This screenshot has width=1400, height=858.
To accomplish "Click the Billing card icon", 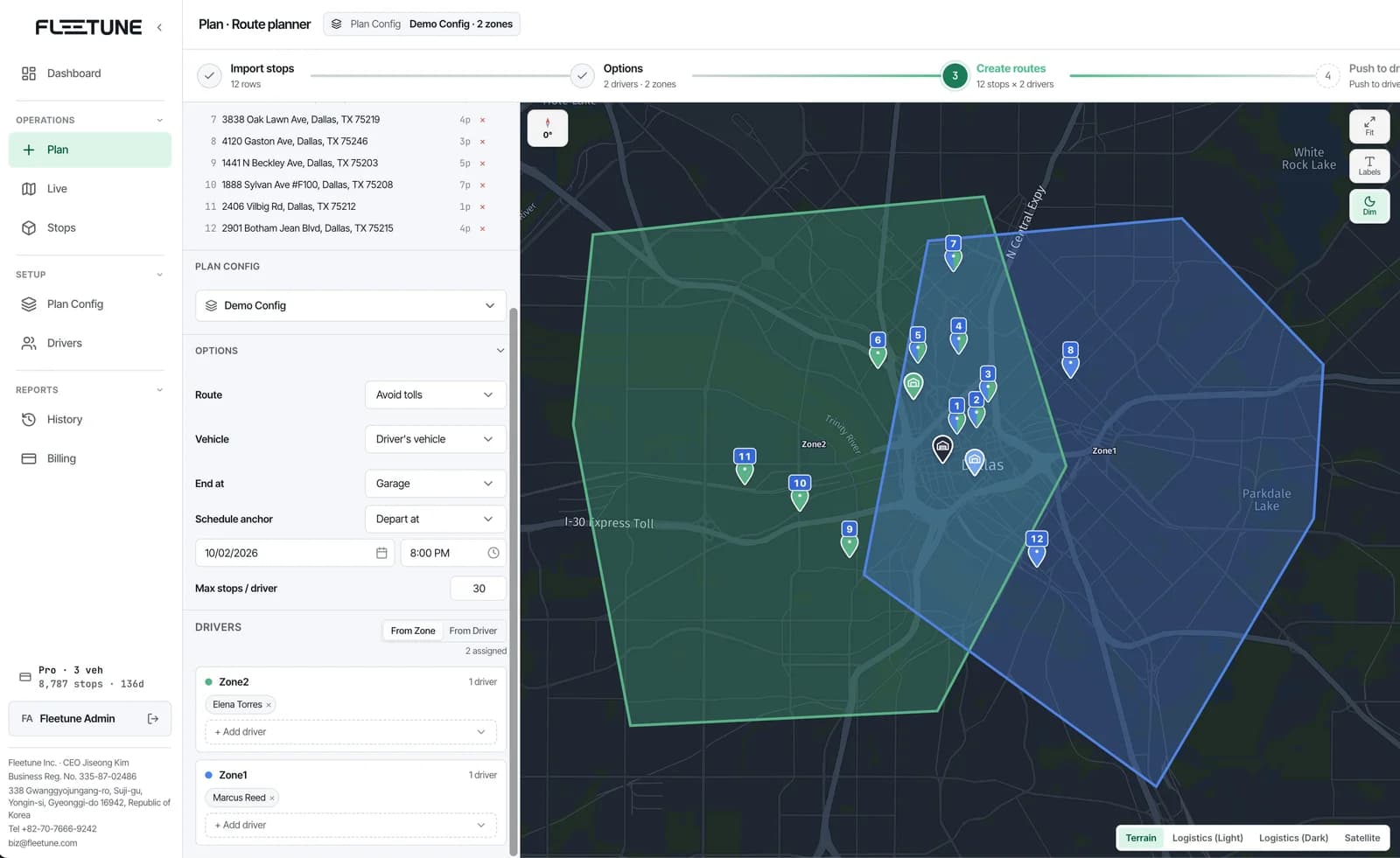I will (x=29, y=458).
